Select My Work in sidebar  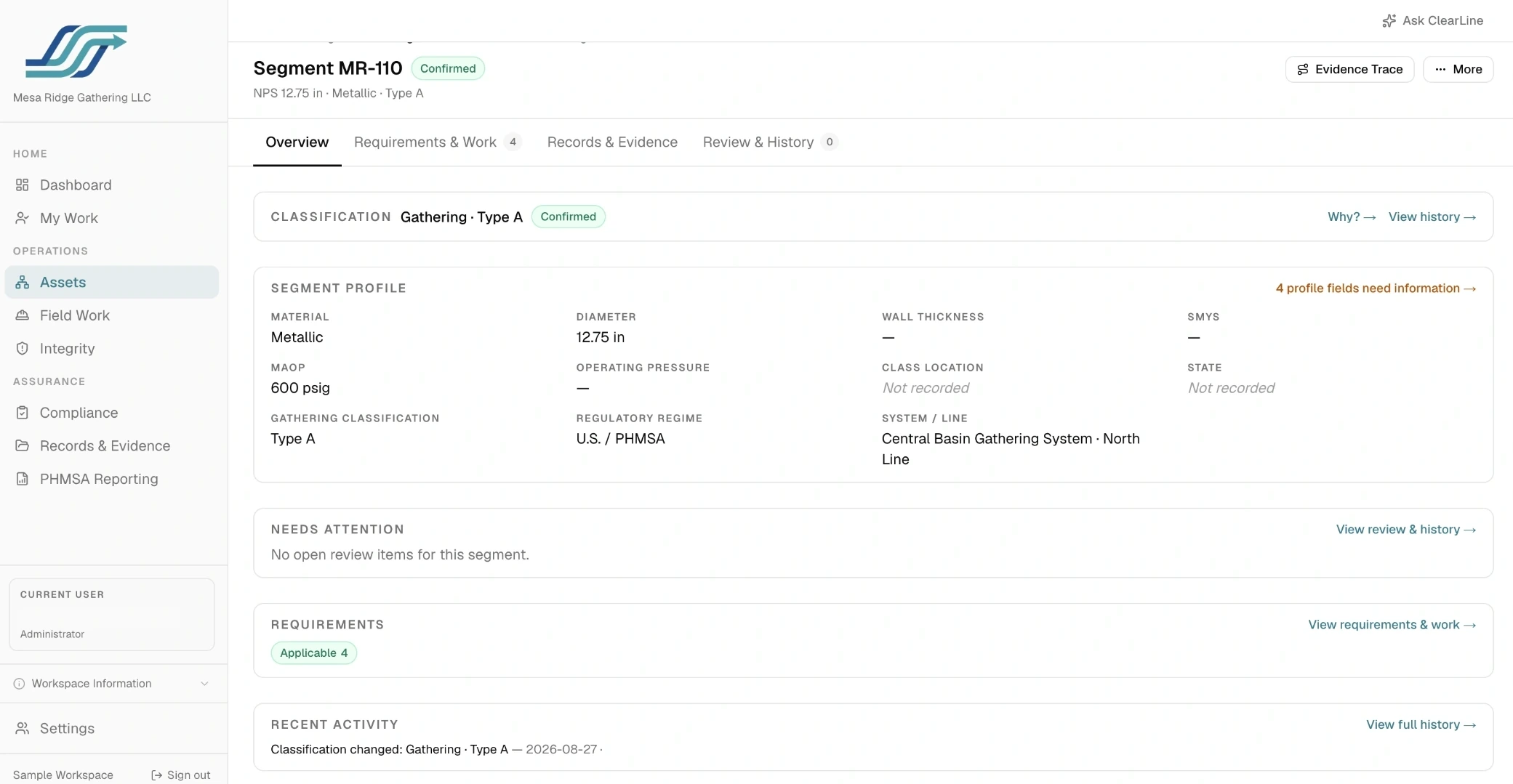tap(112, 218)
